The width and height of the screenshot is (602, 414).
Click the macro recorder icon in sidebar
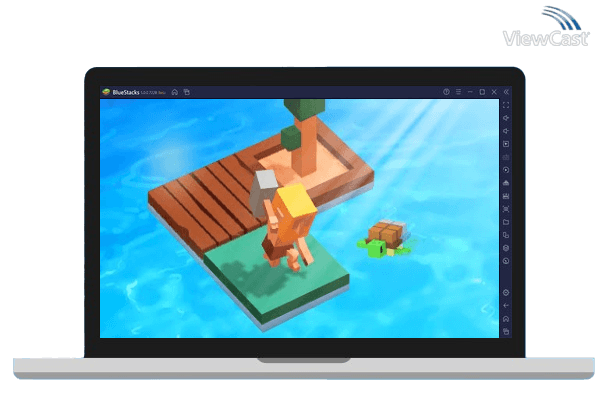(x=506, y=196)
